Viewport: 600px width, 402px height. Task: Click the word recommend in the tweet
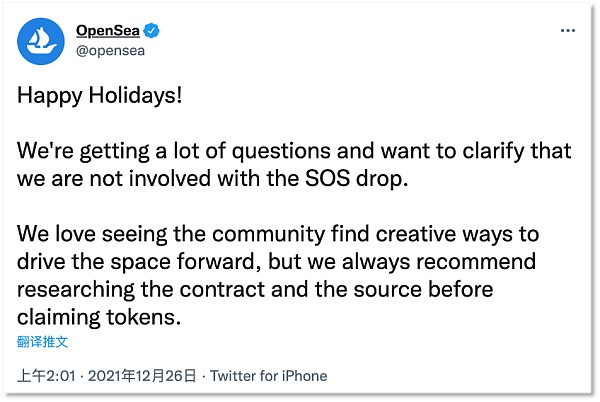[476, 262]
